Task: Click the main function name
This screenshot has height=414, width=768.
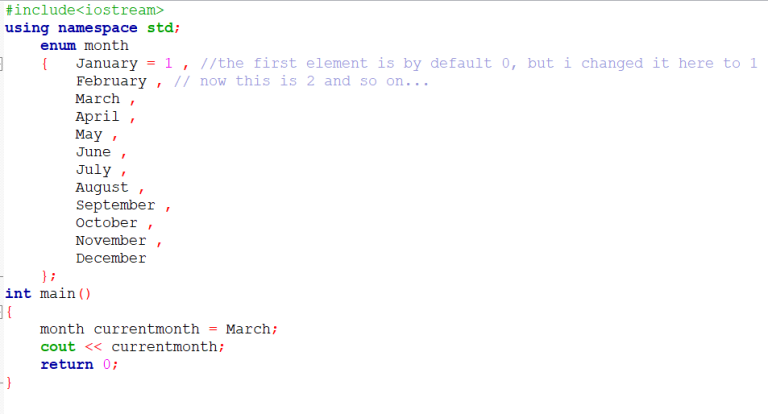Action: [57, 293]
